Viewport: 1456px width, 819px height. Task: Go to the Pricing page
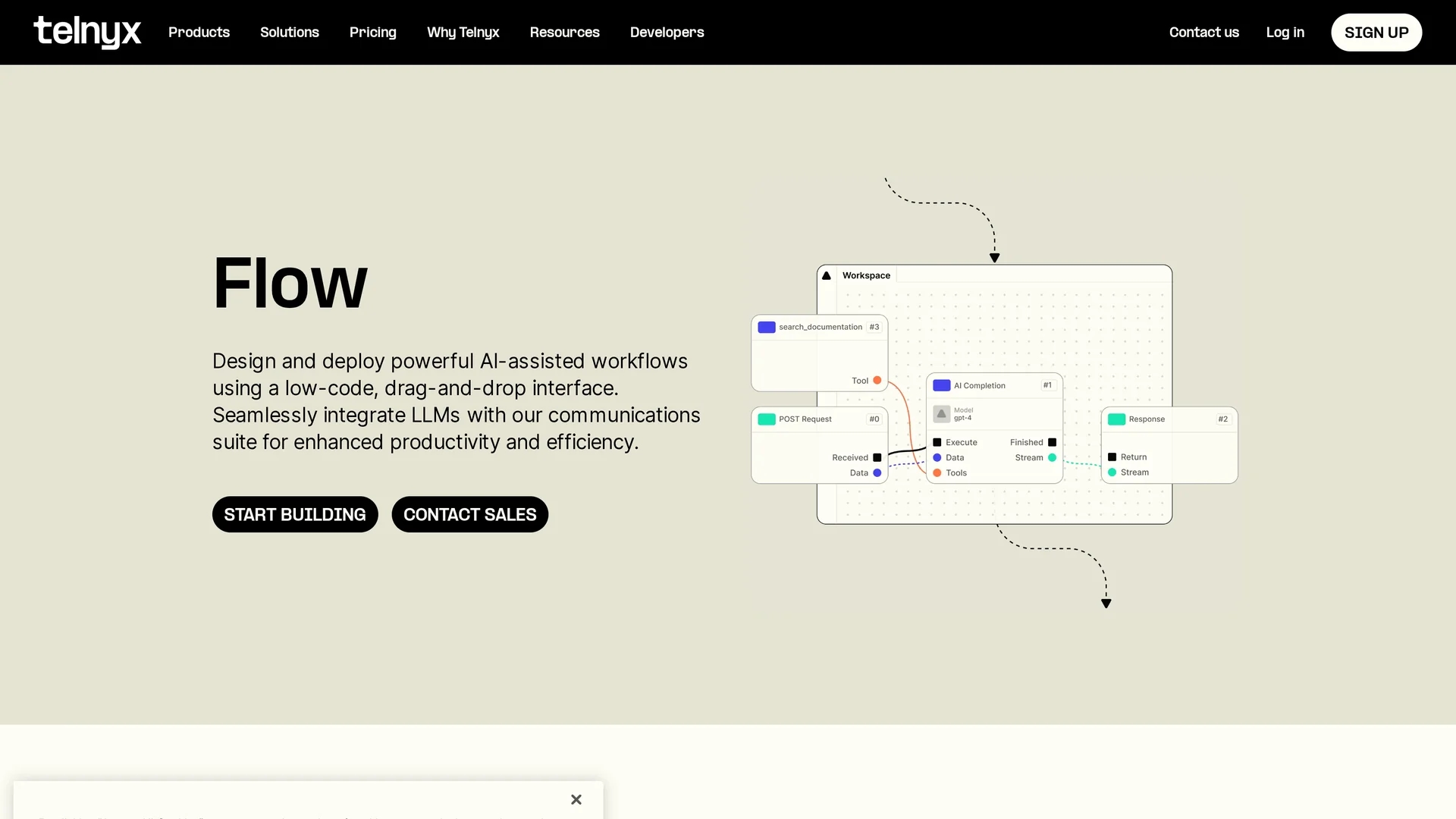[373, 32]
